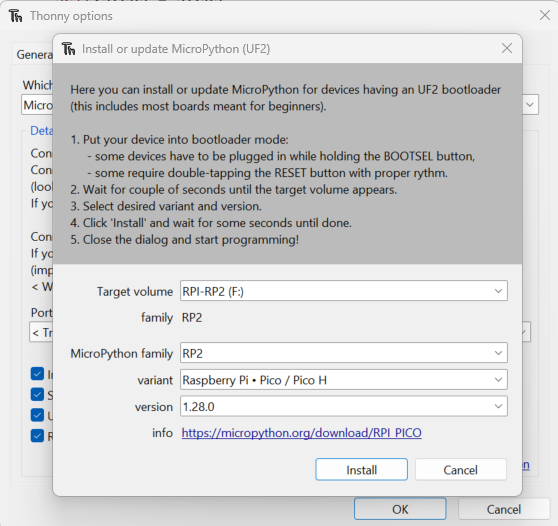Click the Thonny options window logo icon
The height and width of the screenshot is (526, 558).
tap(16, 16)
